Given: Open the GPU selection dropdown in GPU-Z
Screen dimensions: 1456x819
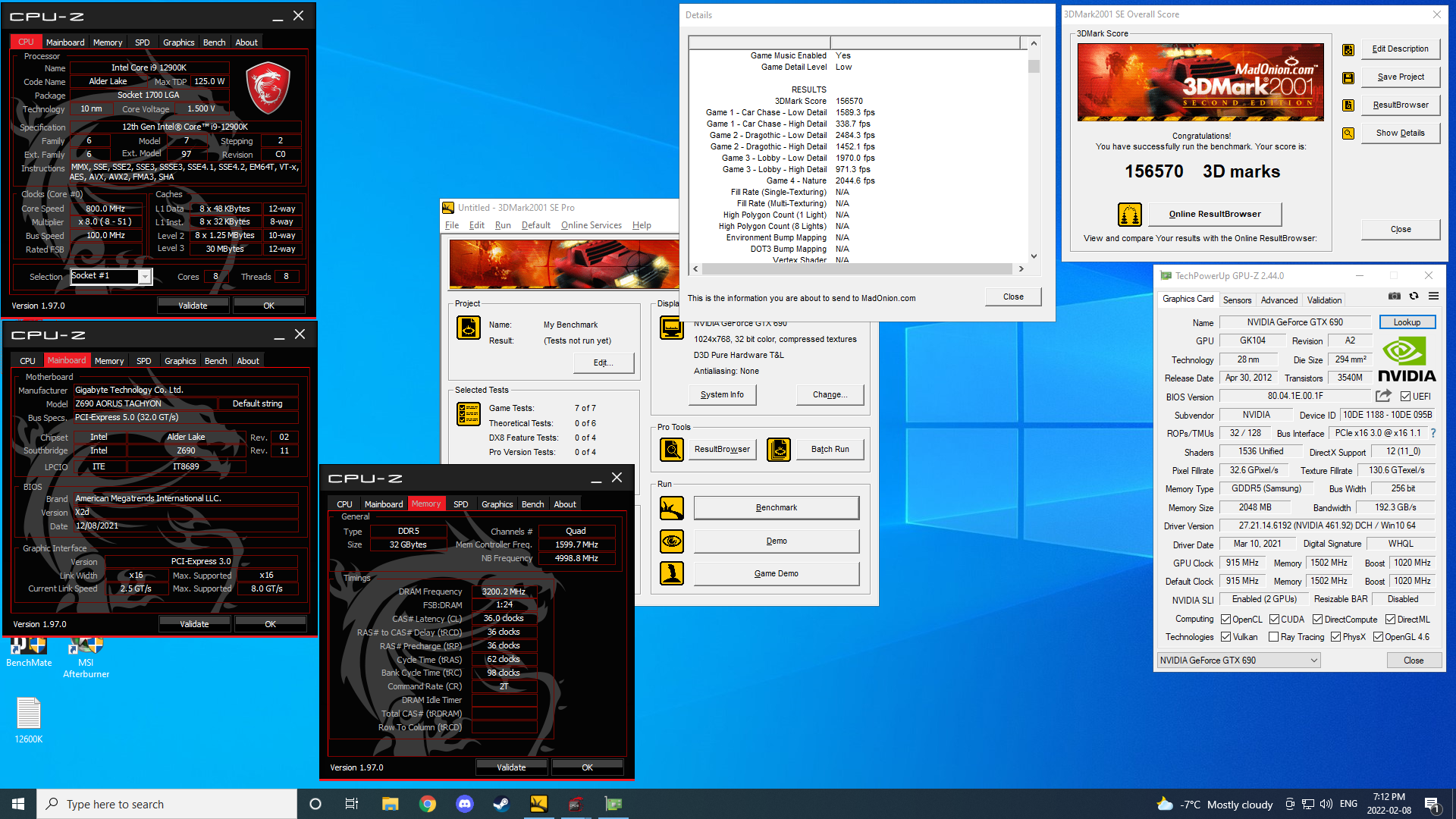Looking at the screenshot, I should click(x=1238, y=661).
